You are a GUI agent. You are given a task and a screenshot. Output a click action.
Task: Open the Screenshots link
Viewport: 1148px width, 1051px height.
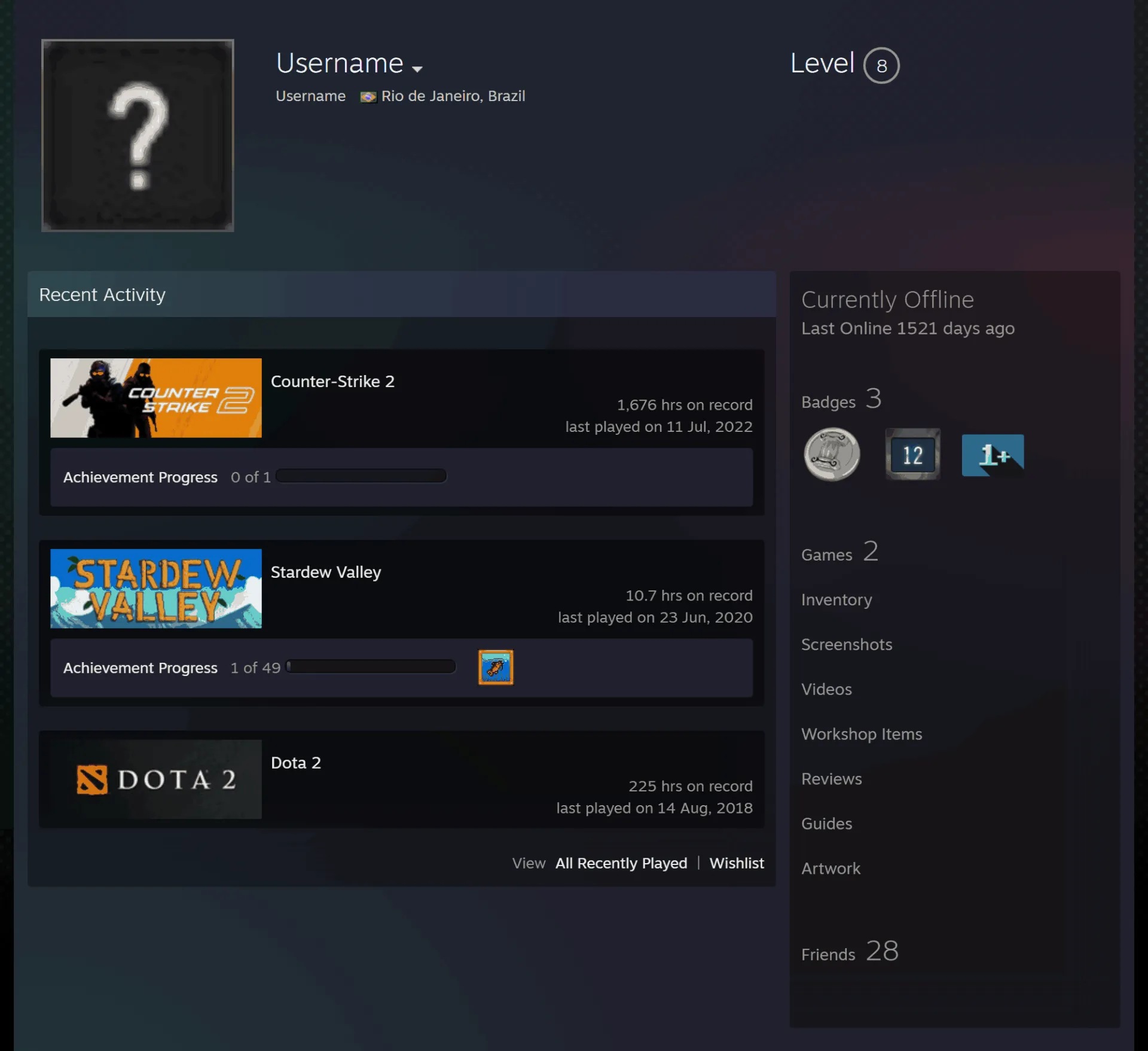click(x=847, y=644)
